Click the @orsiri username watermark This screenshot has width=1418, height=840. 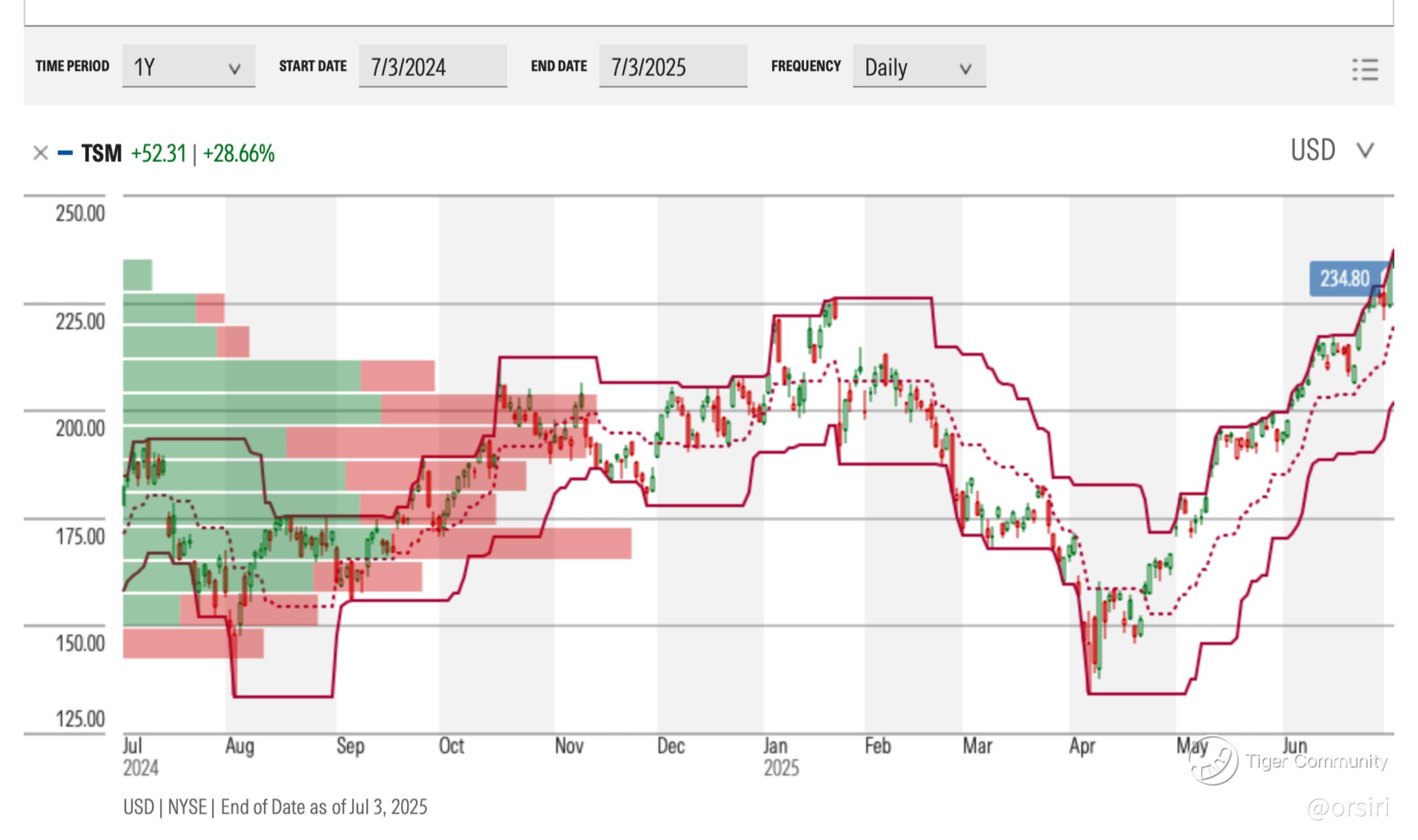(x=1348, y=808)
